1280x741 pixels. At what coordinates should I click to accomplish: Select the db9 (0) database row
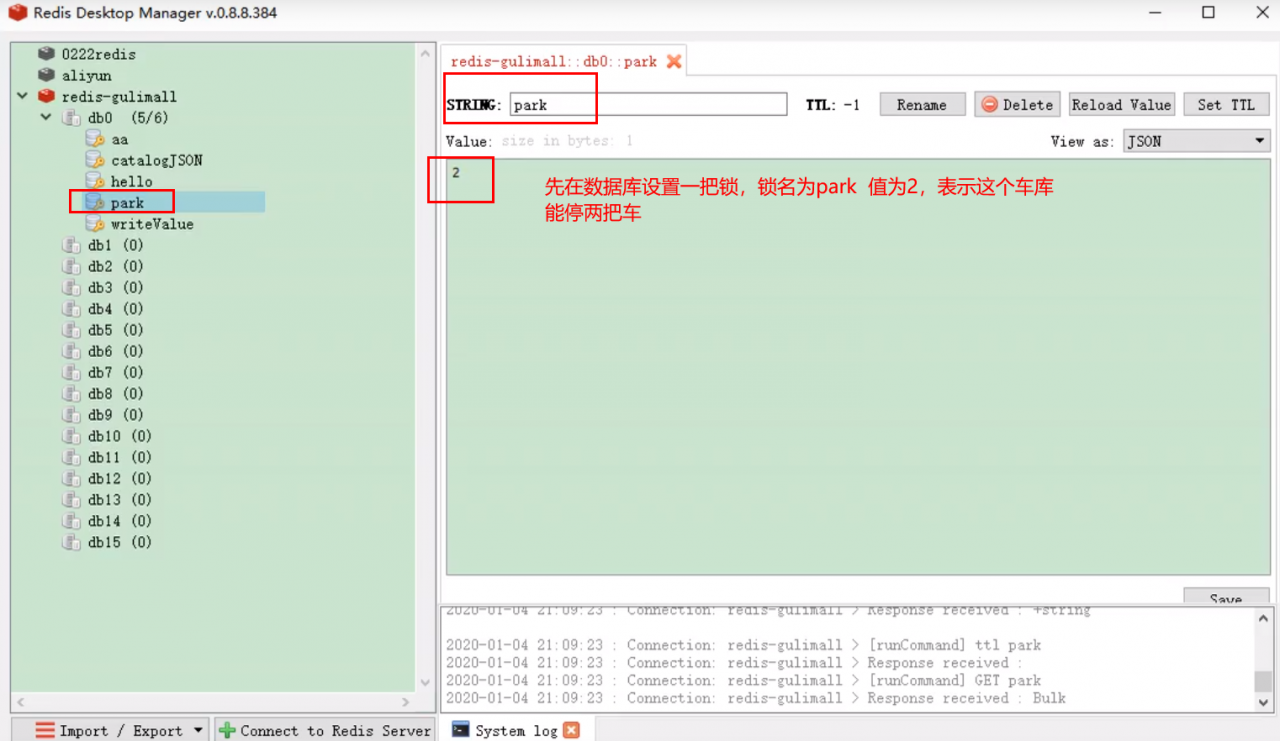[x=115, y=415]
